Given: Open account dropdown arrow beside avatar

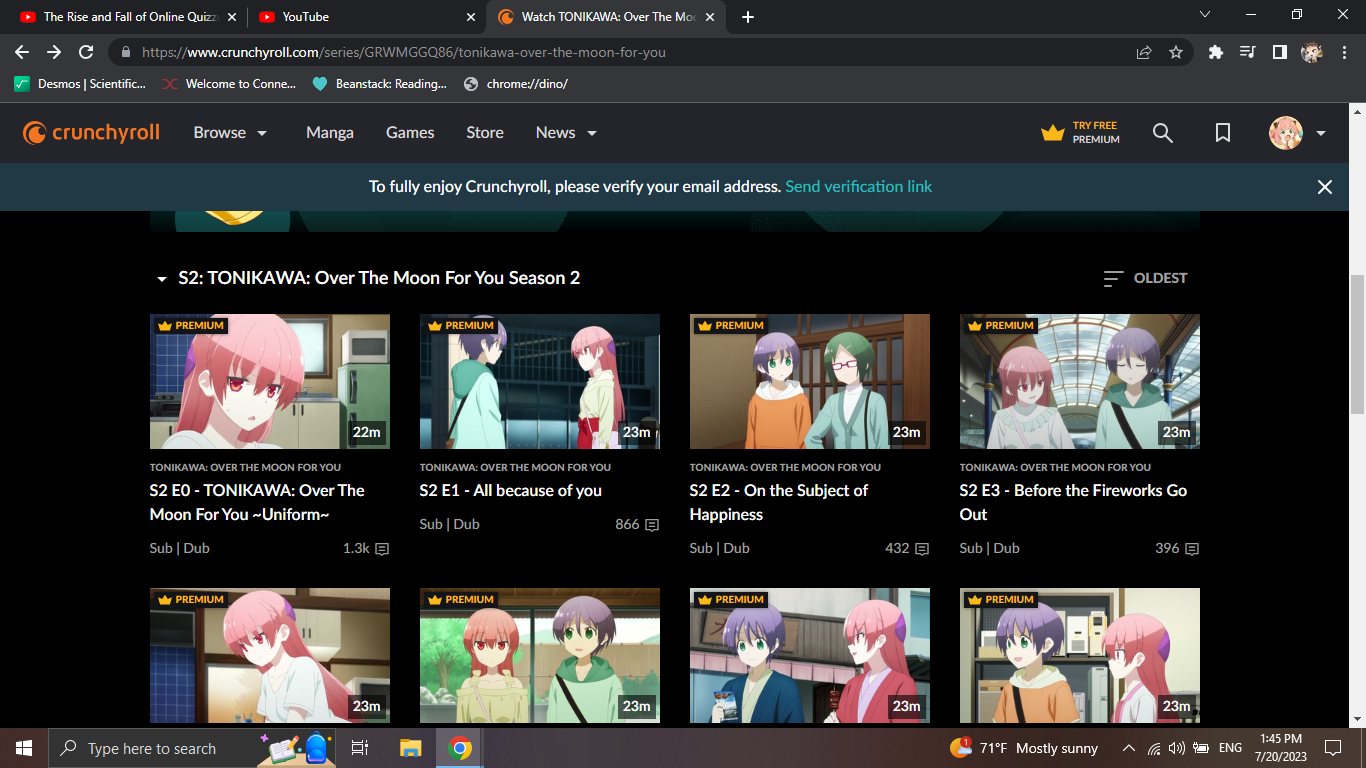Looking at the screenshot, I should pos(1321,133).
